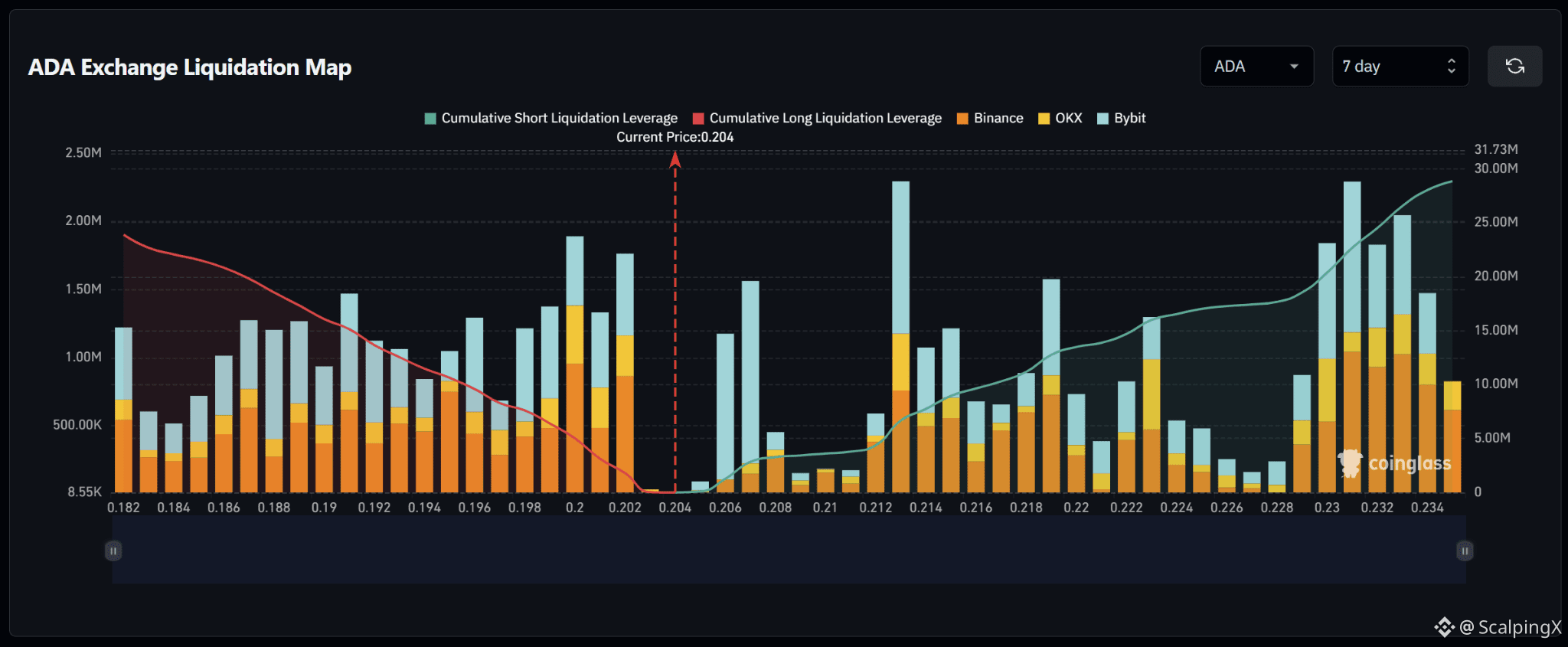Image resolution: width=1568 pixels, height=647 pixels.
Task: Click the 20.00M right axis value
Action: [x=1496, y=276]
